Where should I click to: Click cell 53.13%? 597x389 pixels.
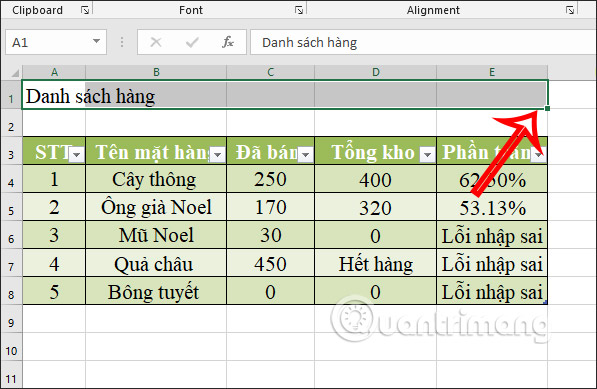[x=492, y=207]
